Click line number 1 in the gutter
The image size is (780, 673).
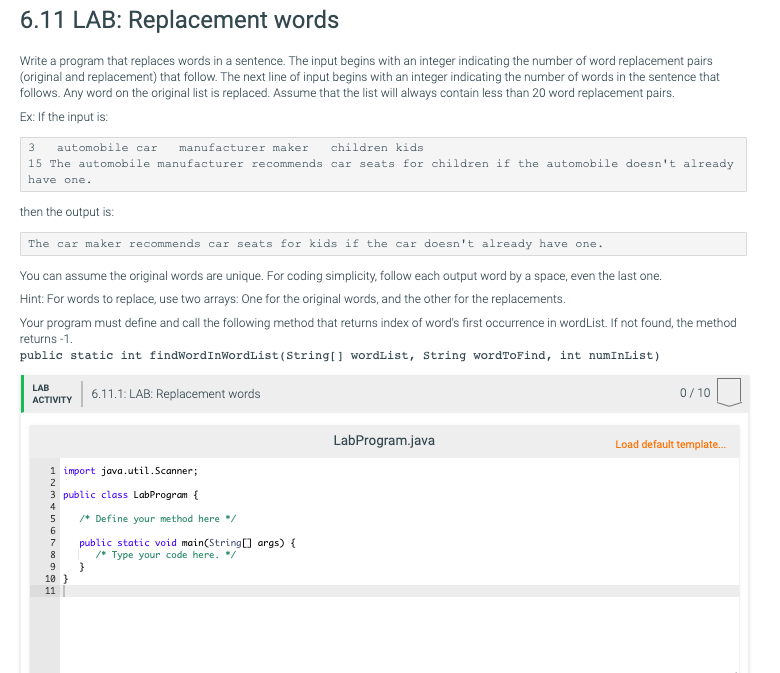[53, 471]
